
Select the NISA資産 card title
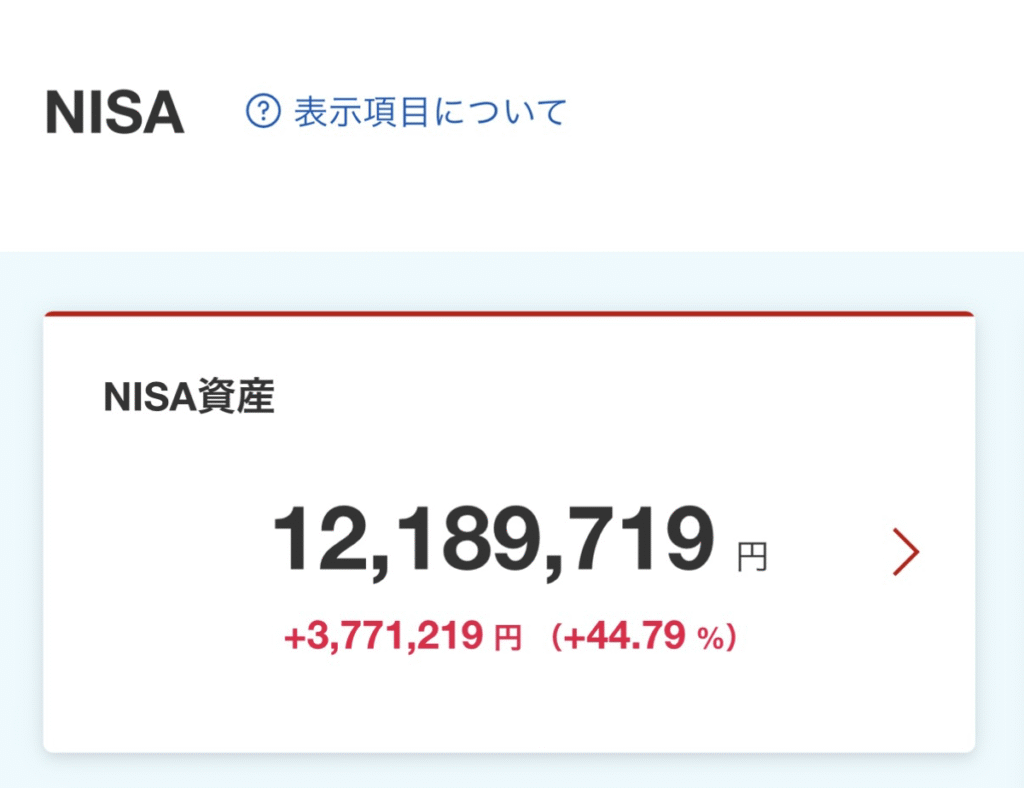tap(188, 398)
